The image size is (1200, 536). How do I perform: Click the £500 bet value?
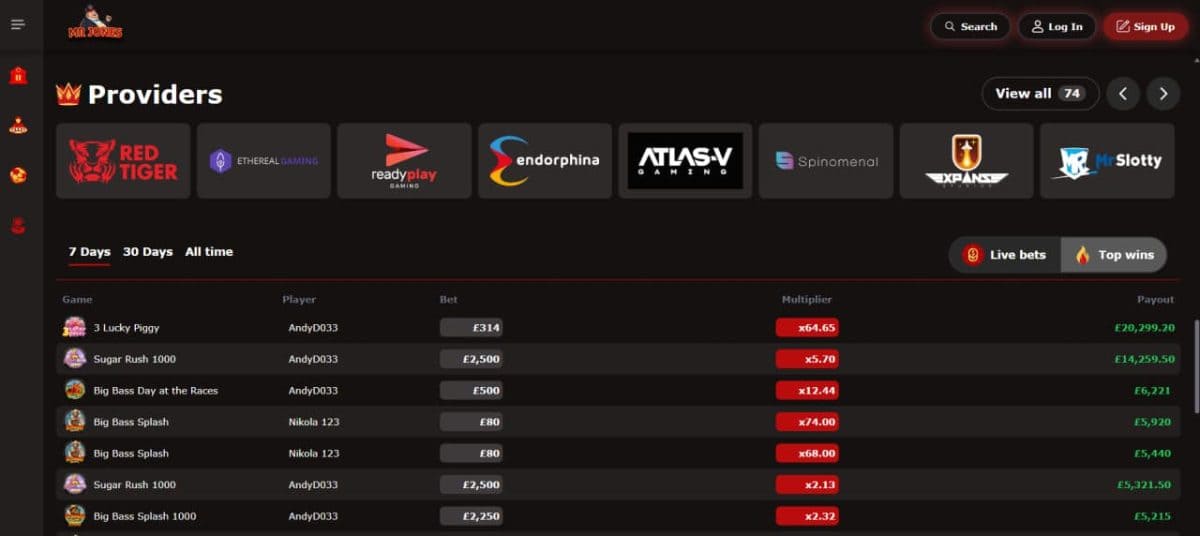471,390
